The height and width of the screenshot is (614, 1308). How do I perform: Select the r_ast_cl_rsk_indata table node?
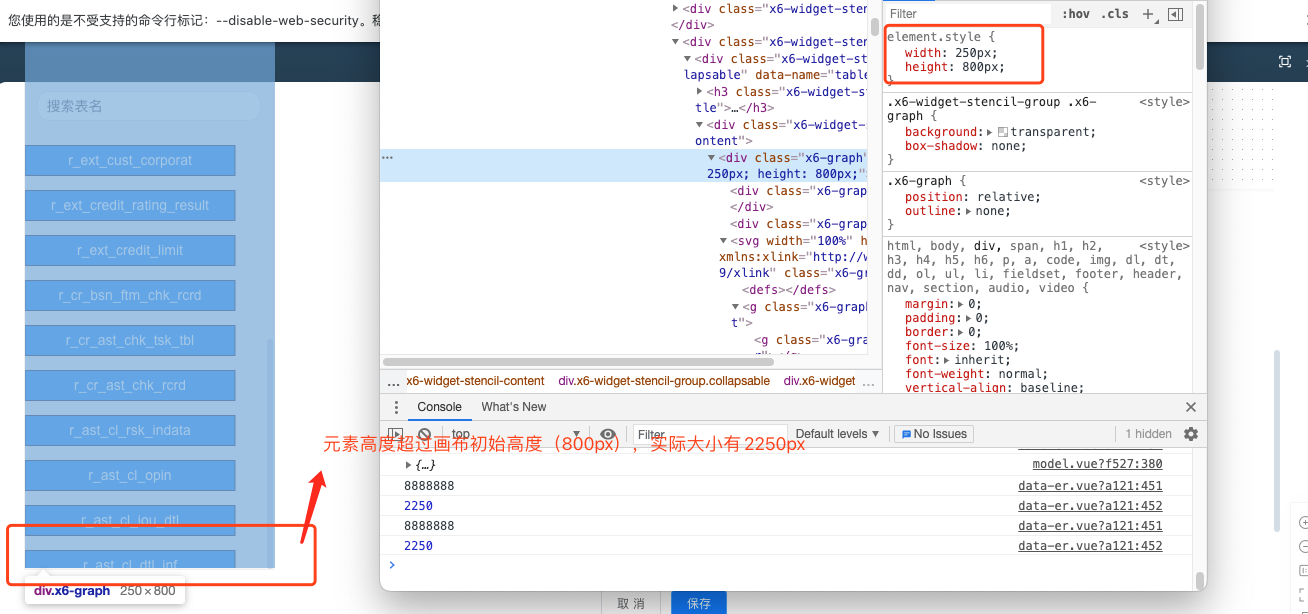click(130, 430)
